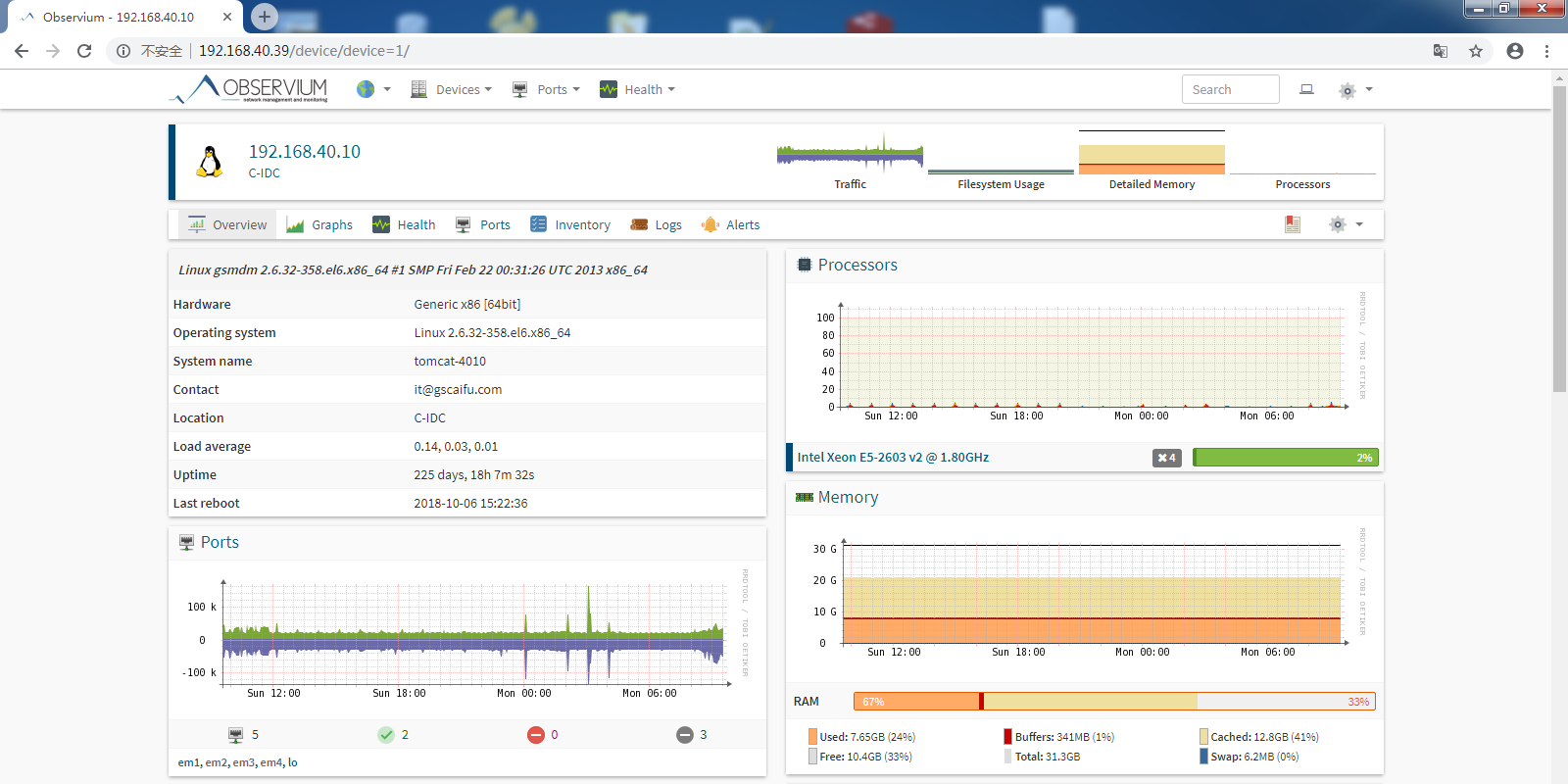1568x784 pixels.
Task: Click the processor 2% usage bar
Action: (x=1286, y=458)
